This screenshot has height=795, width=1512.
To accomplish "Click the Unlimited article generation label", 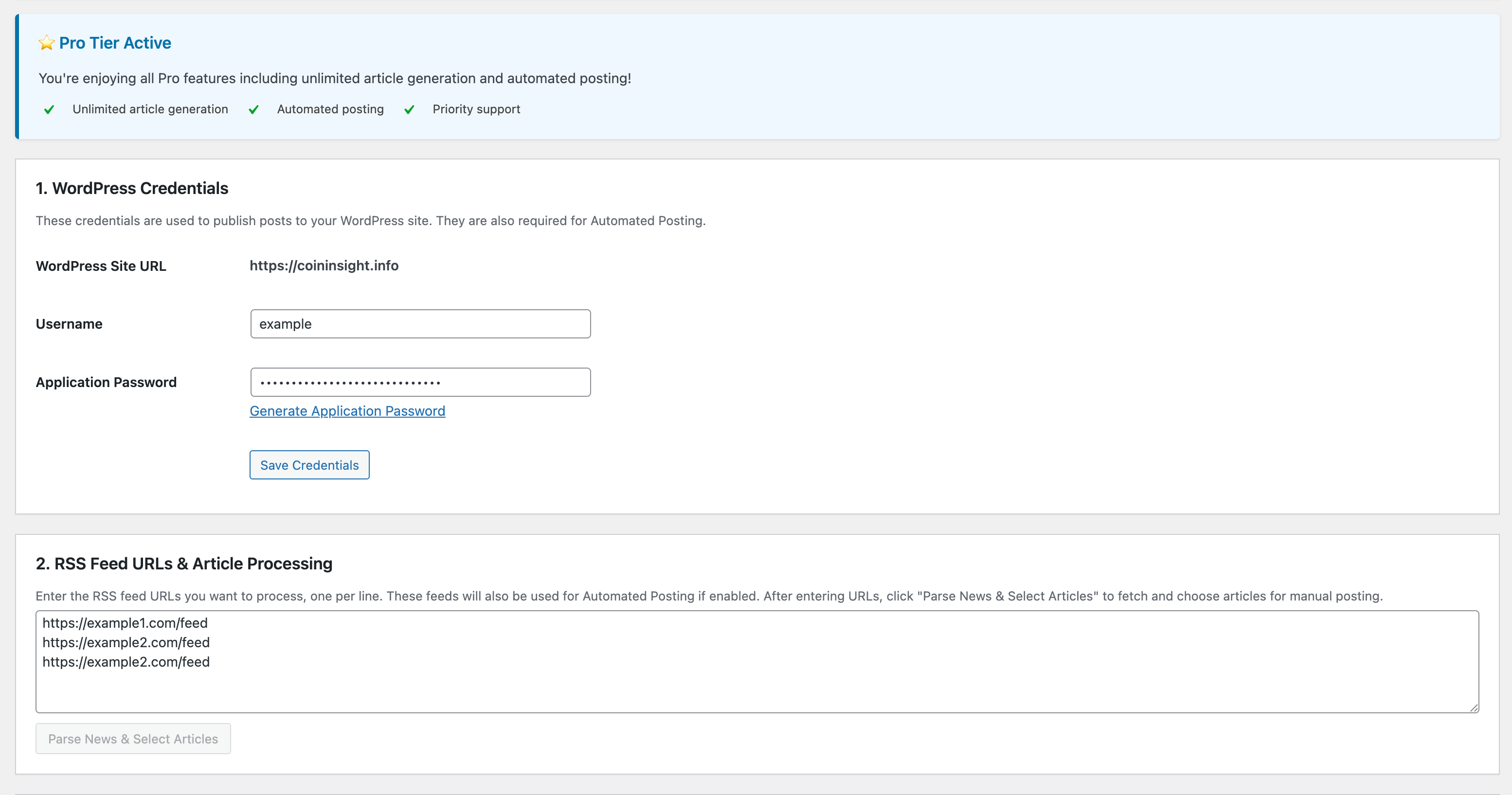I will (x=150, y=109).
